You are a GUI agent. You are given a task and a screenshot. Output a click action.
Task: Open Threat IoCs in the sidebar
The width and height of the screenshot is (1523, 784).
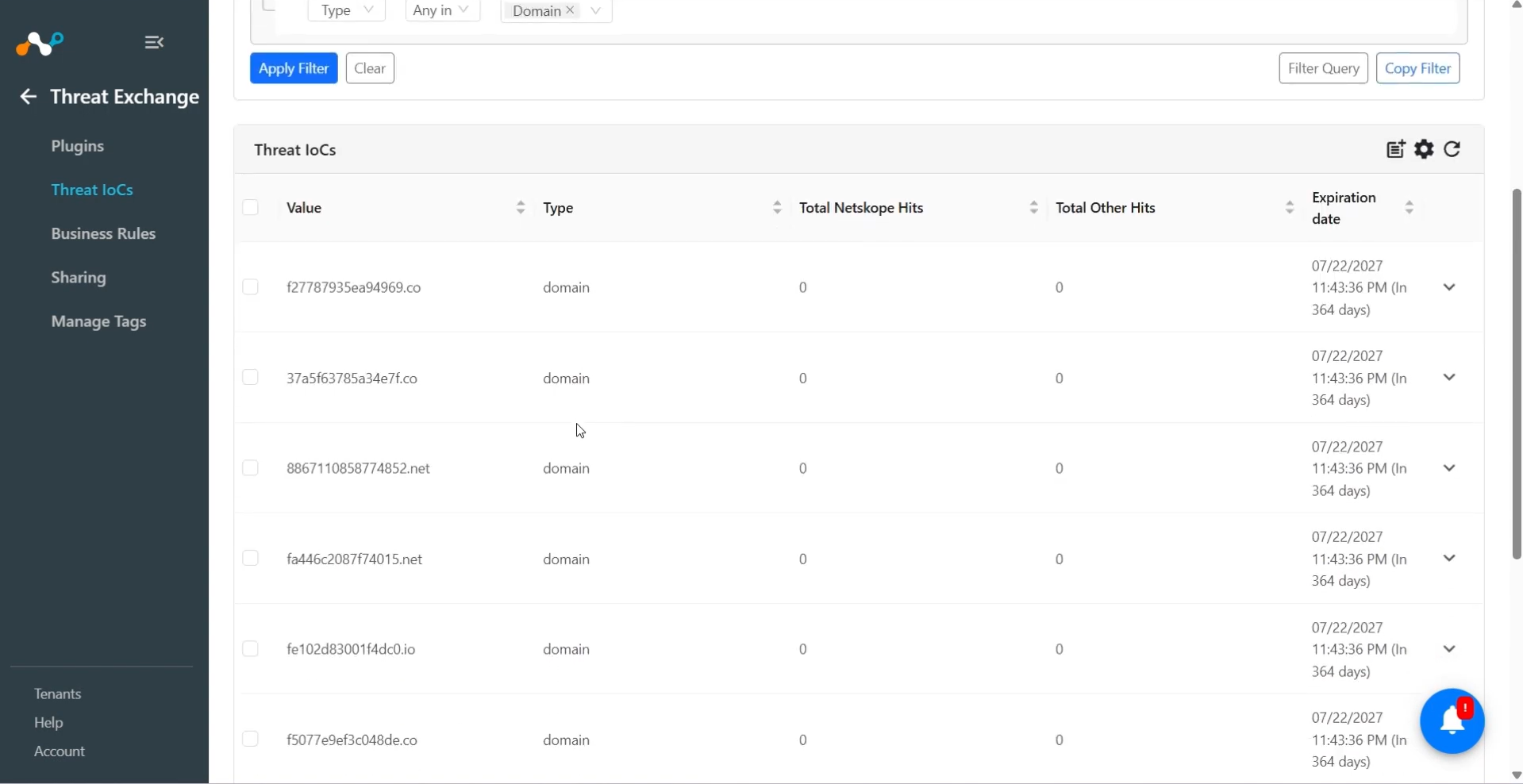(92, 190)
